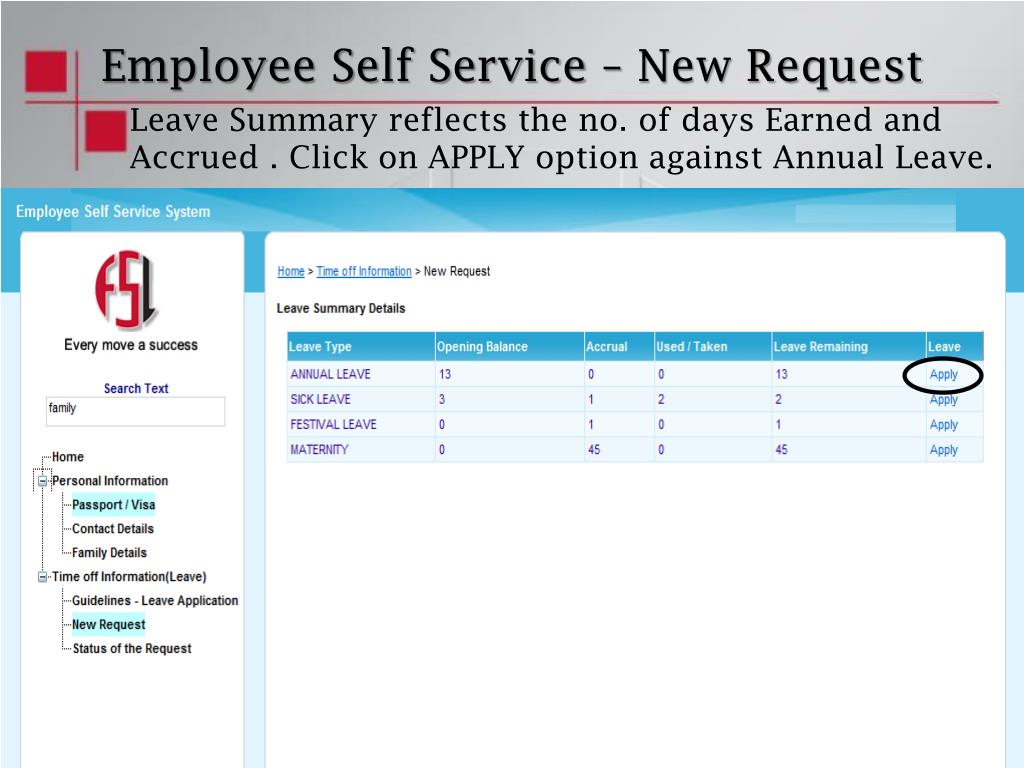Open Status of the Request
1024x768 pixels.
(132, 648)
